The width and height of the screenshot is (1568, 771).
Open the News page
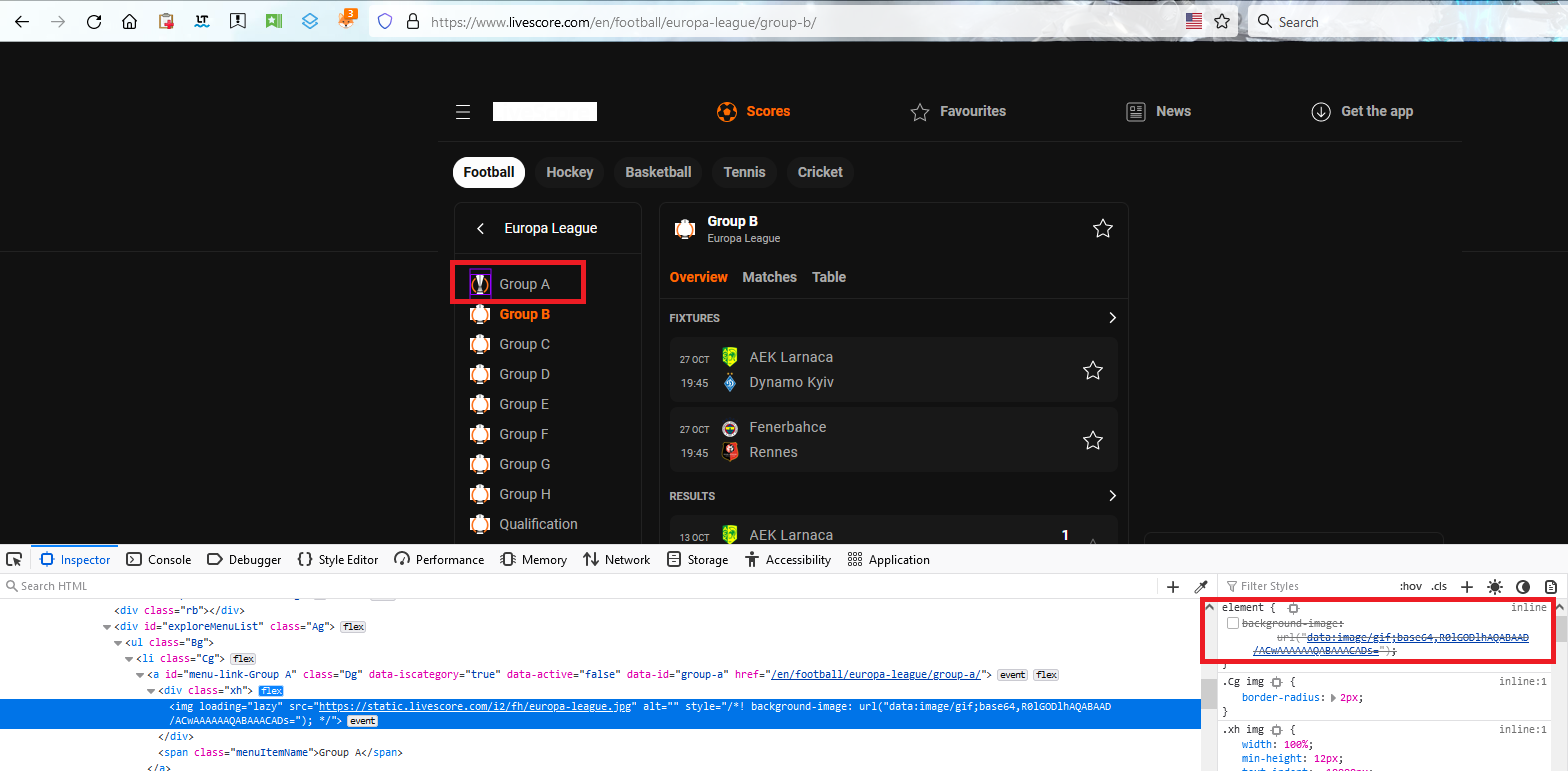[1158, 112]
